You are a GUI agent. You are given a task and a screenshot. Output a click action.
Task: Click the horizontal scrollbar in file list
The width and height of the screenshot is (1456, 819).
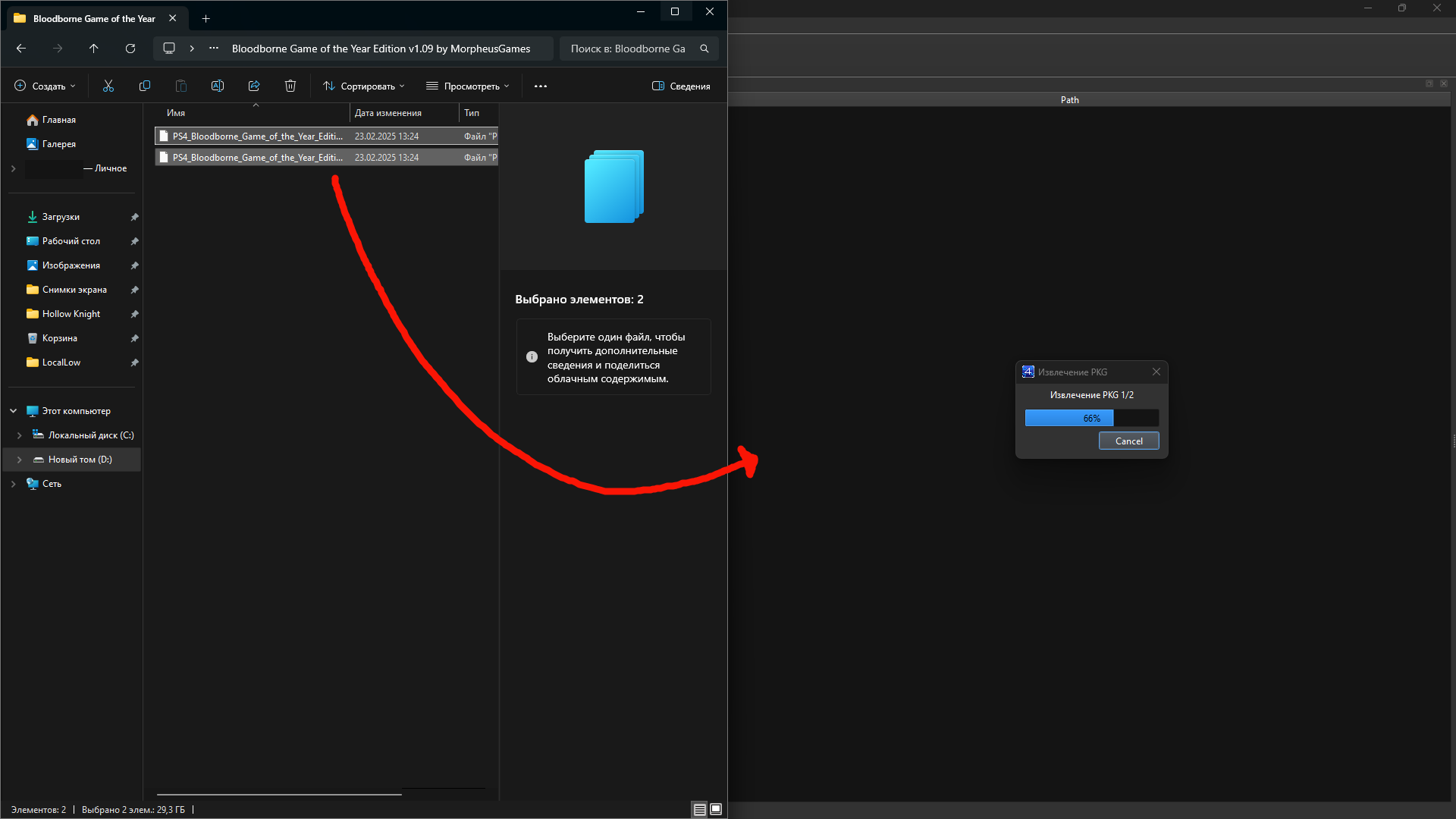pyautogui.click(x=279, y=795)
